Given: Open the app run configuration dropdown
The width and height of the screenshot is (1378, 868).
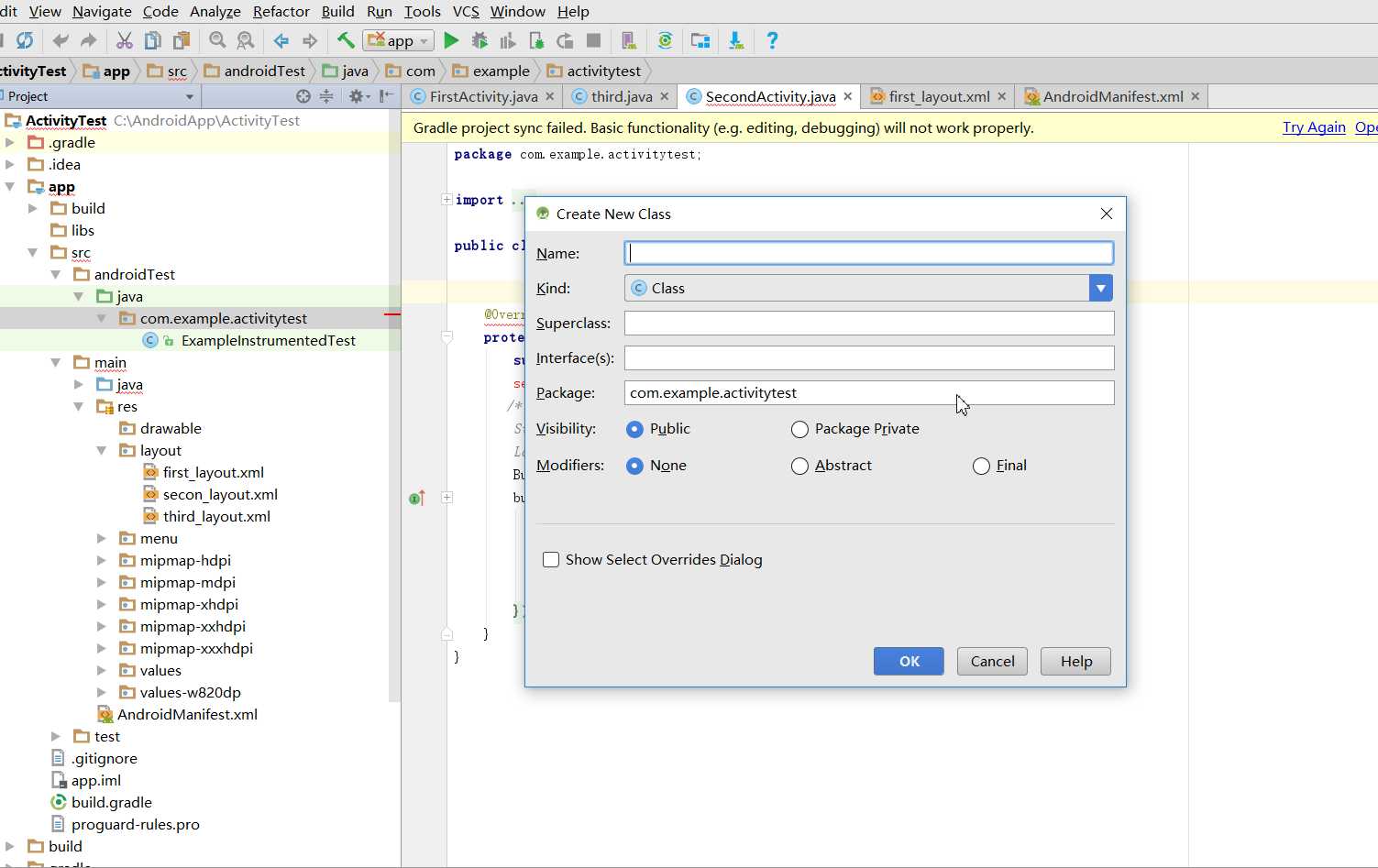Looking at the screenshot, I should (x=399, y=40).
